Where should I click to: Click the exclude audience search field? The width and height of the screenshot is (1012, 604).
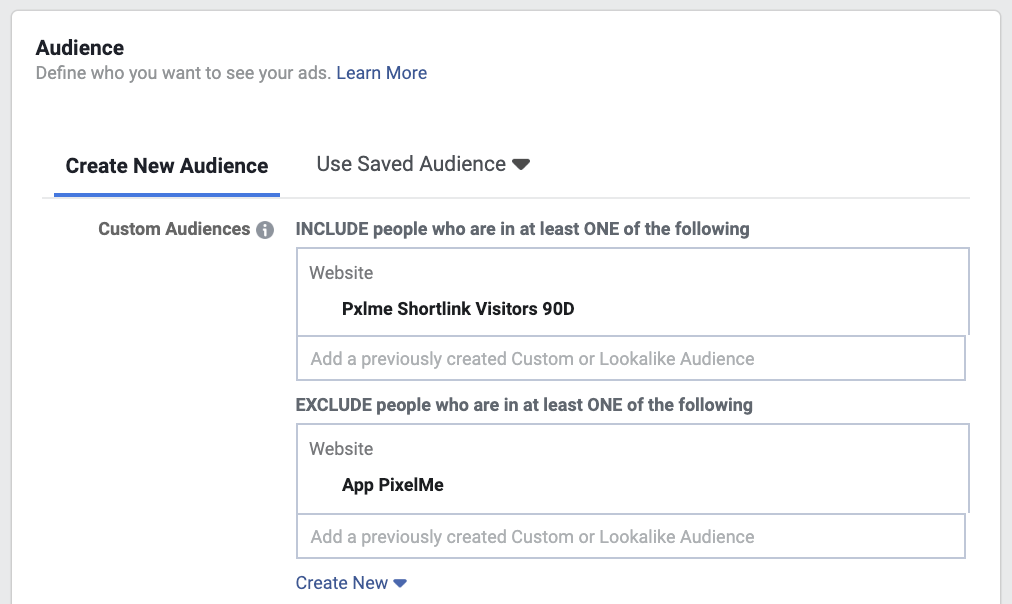click(631, 536)
